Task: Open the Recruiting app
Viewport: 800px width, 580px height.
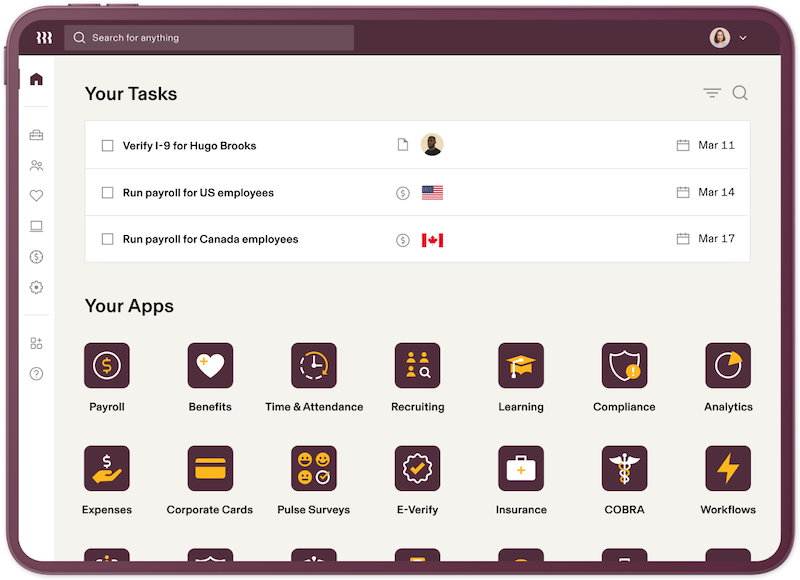Action: [417, 366]
